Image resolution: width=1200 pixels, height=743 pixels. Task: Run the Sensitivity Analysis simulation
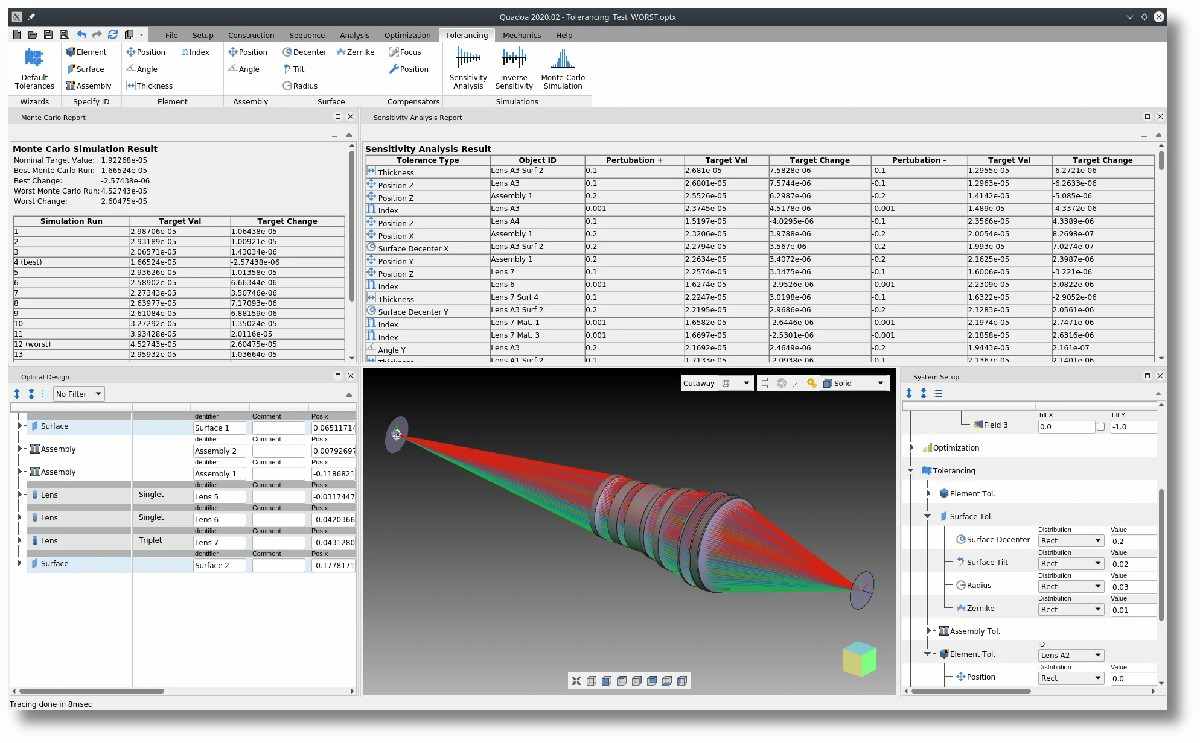tap(468, 66)
